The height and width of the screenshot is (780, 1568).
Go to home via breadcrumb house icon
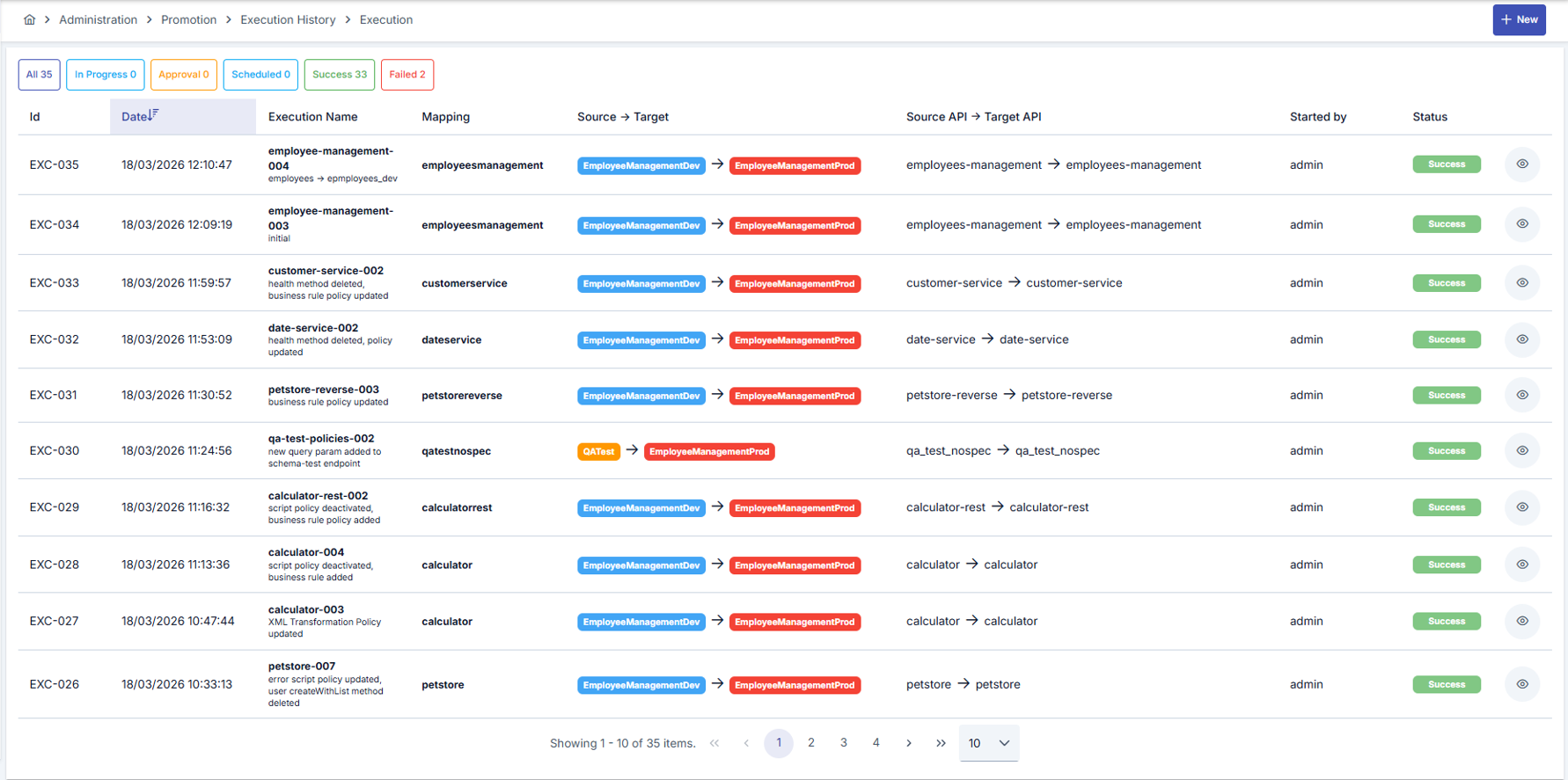pyautogui.click(x=29, y=19)
